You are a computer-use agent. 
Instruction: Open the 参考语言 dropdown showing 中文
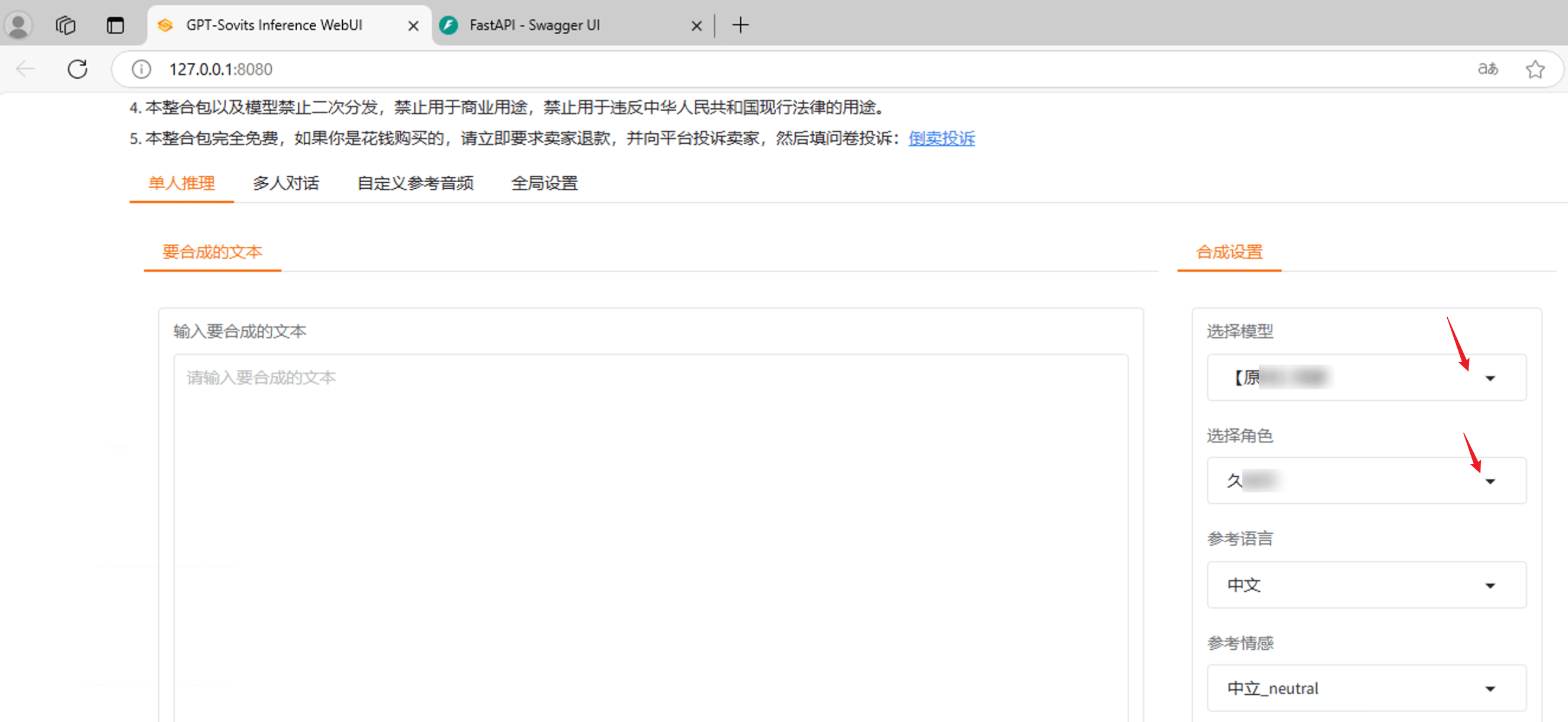(x=1366, y=585)
